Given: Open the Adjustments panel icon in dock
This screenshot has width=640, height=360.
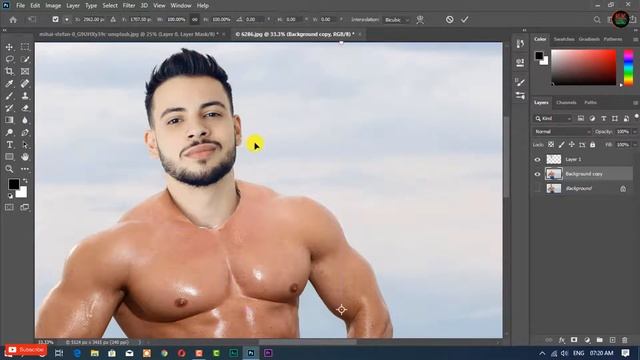Looking at the screenshot, I should (x=520, y=96).
